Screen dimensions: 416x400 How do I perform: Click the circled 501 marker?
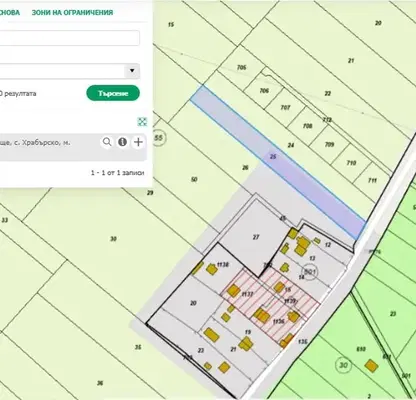[310, 272]
